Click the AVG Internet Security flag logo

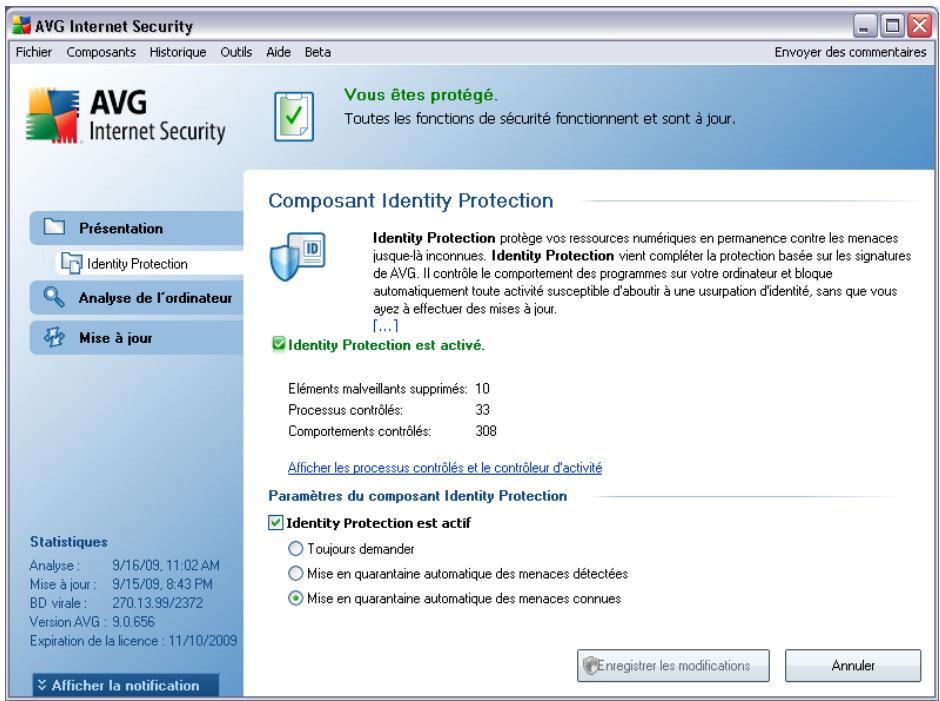[x=53, y=116]
